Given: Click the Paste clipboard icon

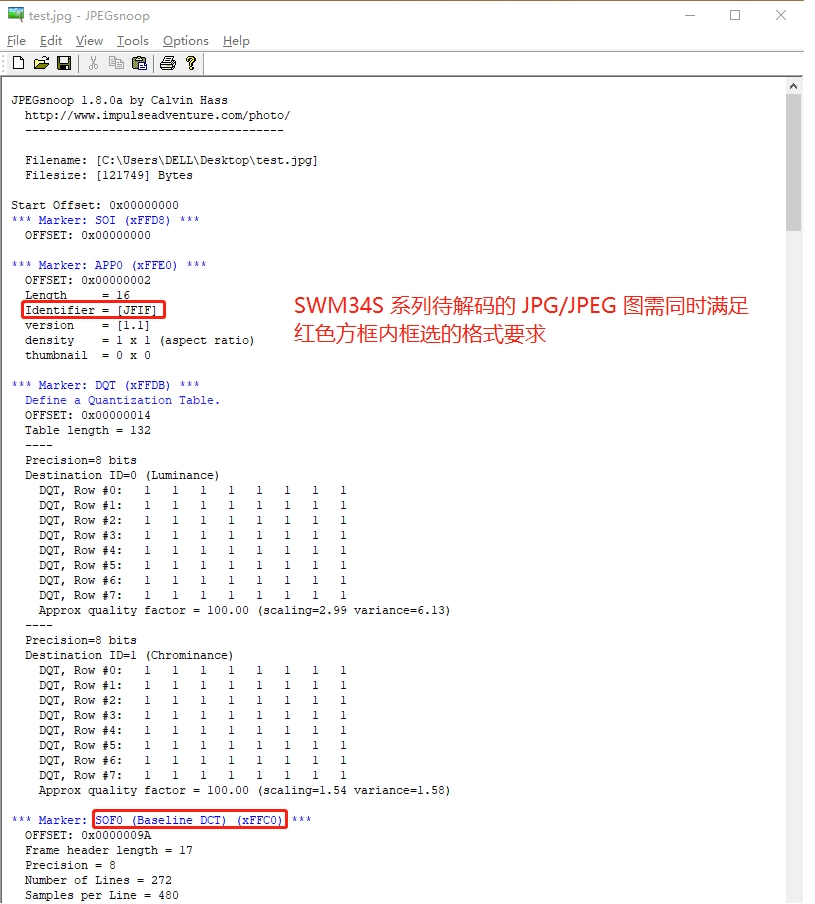Looking at the screenshot, I should (x=139, y=63).
